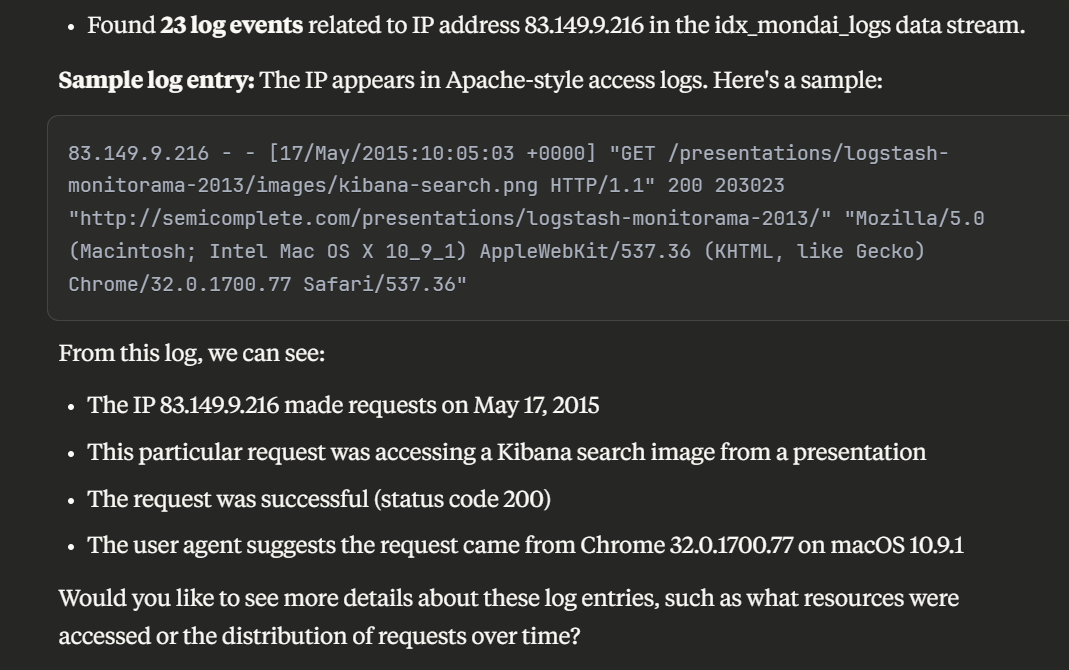Click the bold "23 log events" text
The height and width of the screenshot is (670, 1069).
(x=231, y=25)
